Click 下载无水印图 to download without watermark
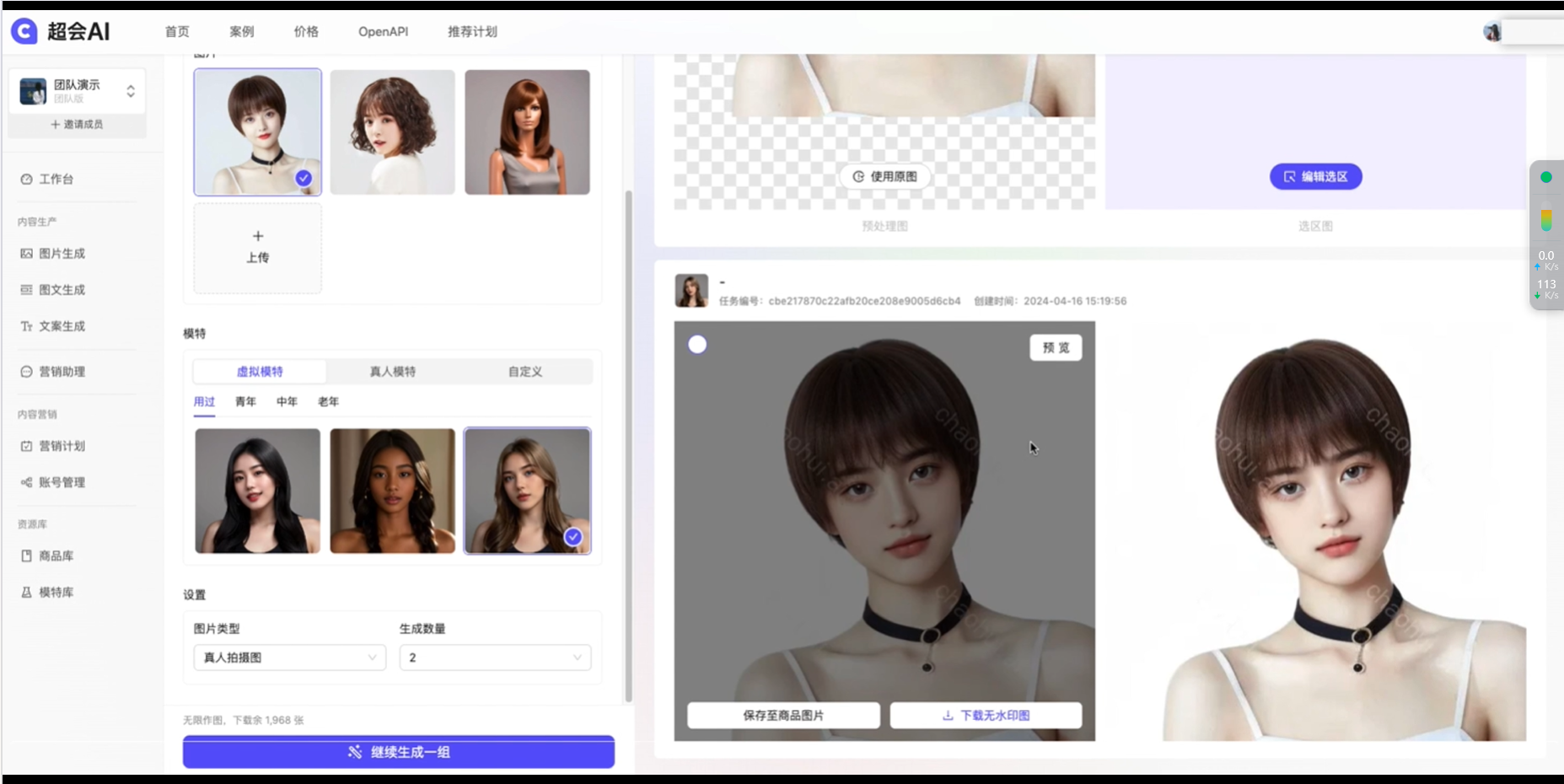 tap(986, 715)
